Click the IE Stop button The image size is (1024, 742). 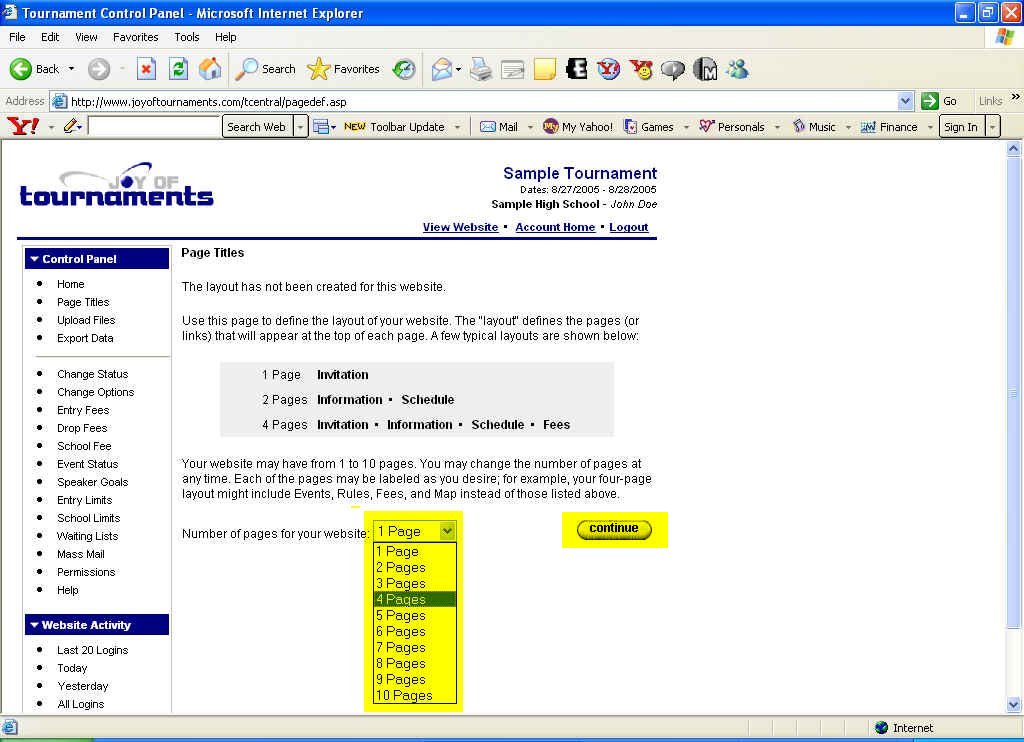coord(146,69)
